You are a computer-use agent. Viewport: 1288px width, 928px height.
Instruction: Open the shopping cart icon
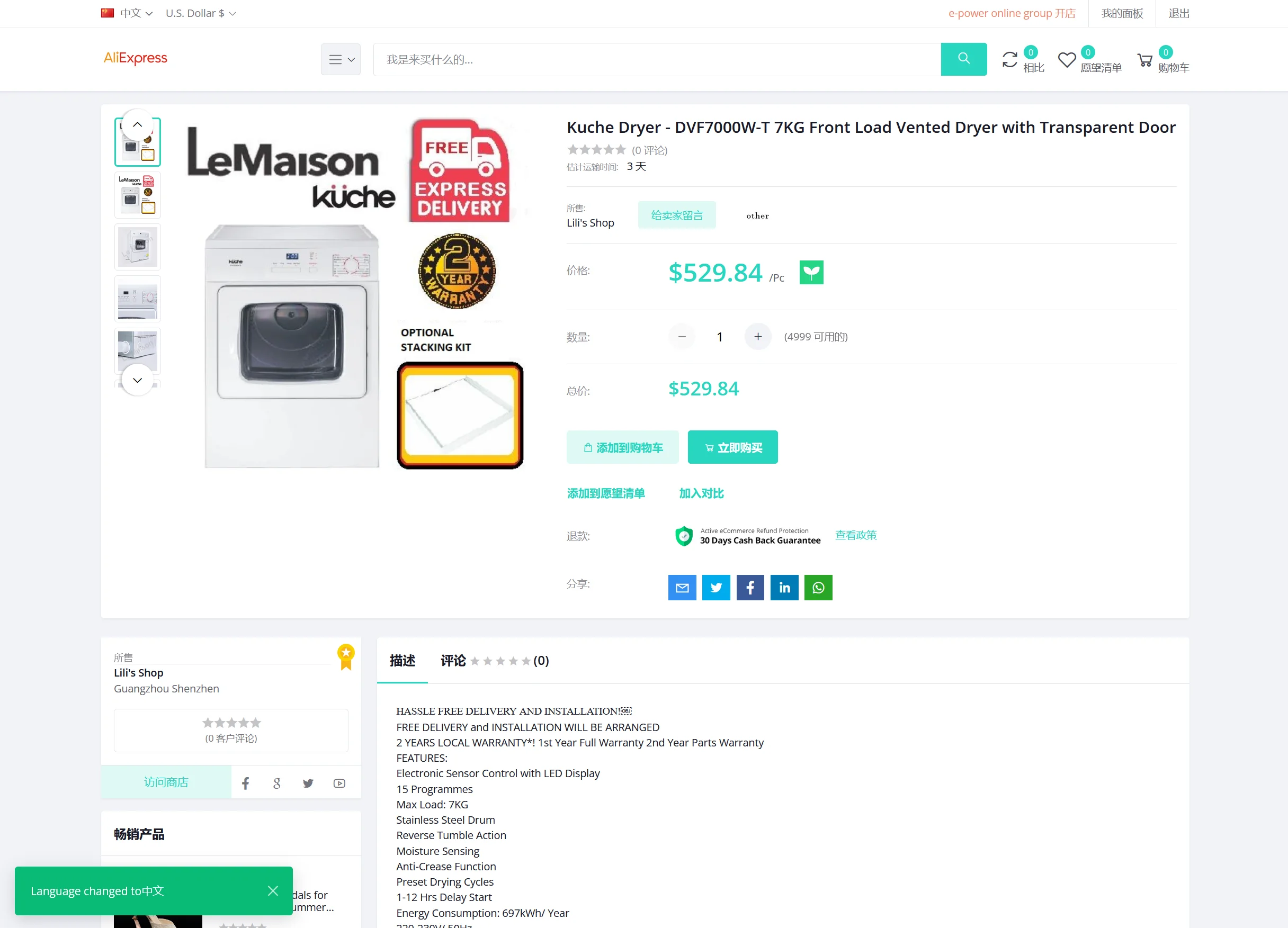pos(1144,60)
